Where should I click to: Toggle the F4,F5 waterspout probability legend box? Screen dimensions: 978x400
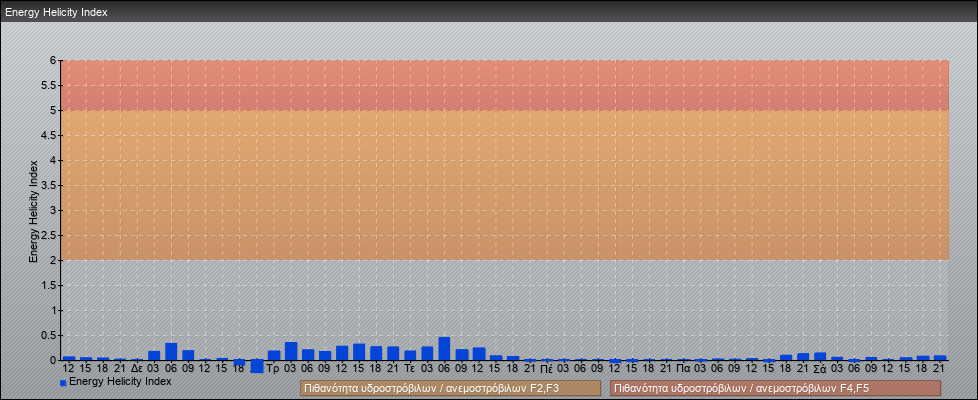click(775, 388)
